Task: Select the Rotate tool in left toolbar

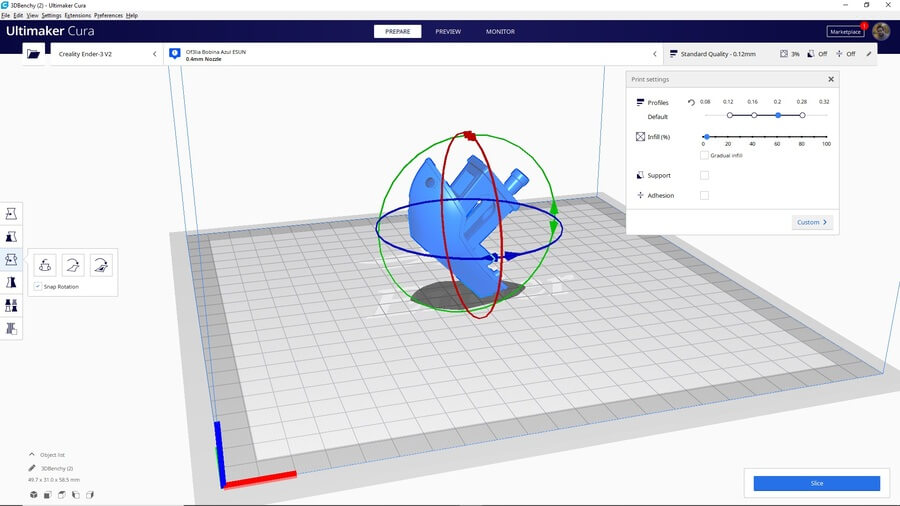Action: coord(11,259)
